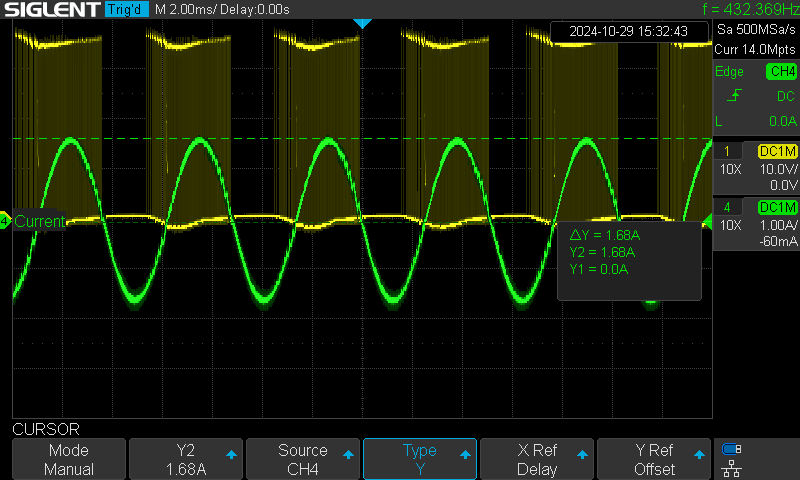The width and height of the screenshot is (800, 480).
Task: Click the Y1 = 0.0A cursor readout
Action: click(x=598, y=269)
